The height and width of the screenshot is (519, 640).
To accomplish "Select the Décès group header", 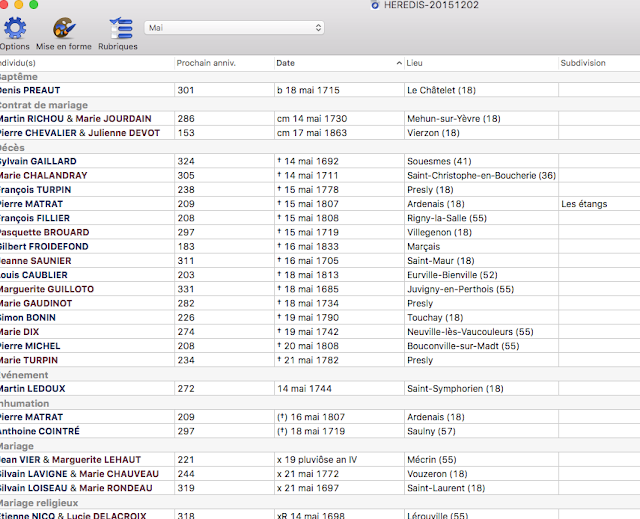I will (x=320, y=147).
